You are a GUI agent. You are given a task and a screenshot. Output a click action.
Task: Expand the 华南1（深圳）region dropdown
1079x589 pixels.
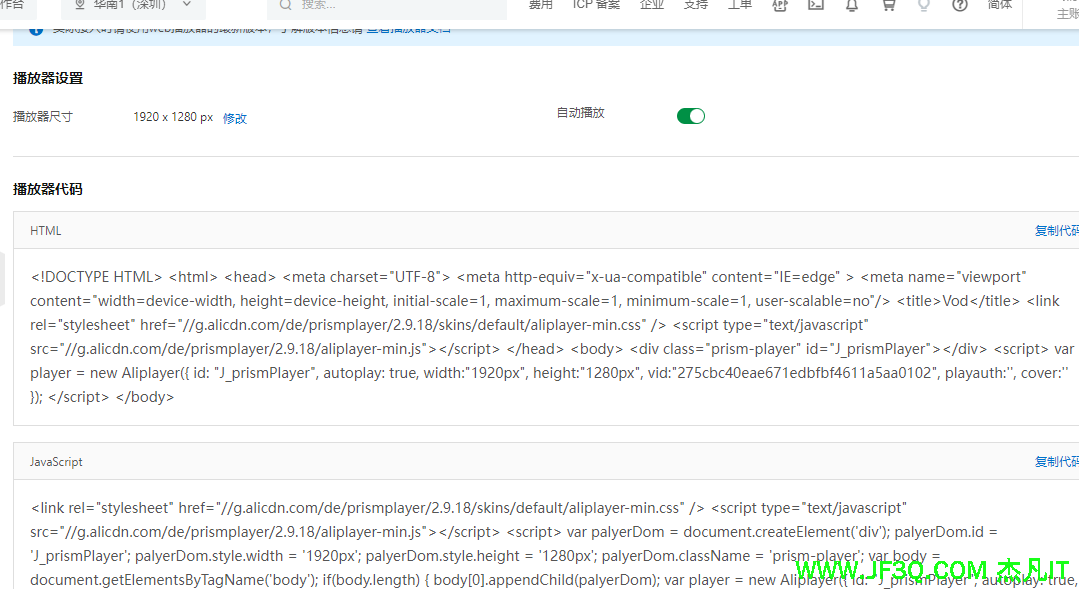pyautogui.click(x=186, y=5)
